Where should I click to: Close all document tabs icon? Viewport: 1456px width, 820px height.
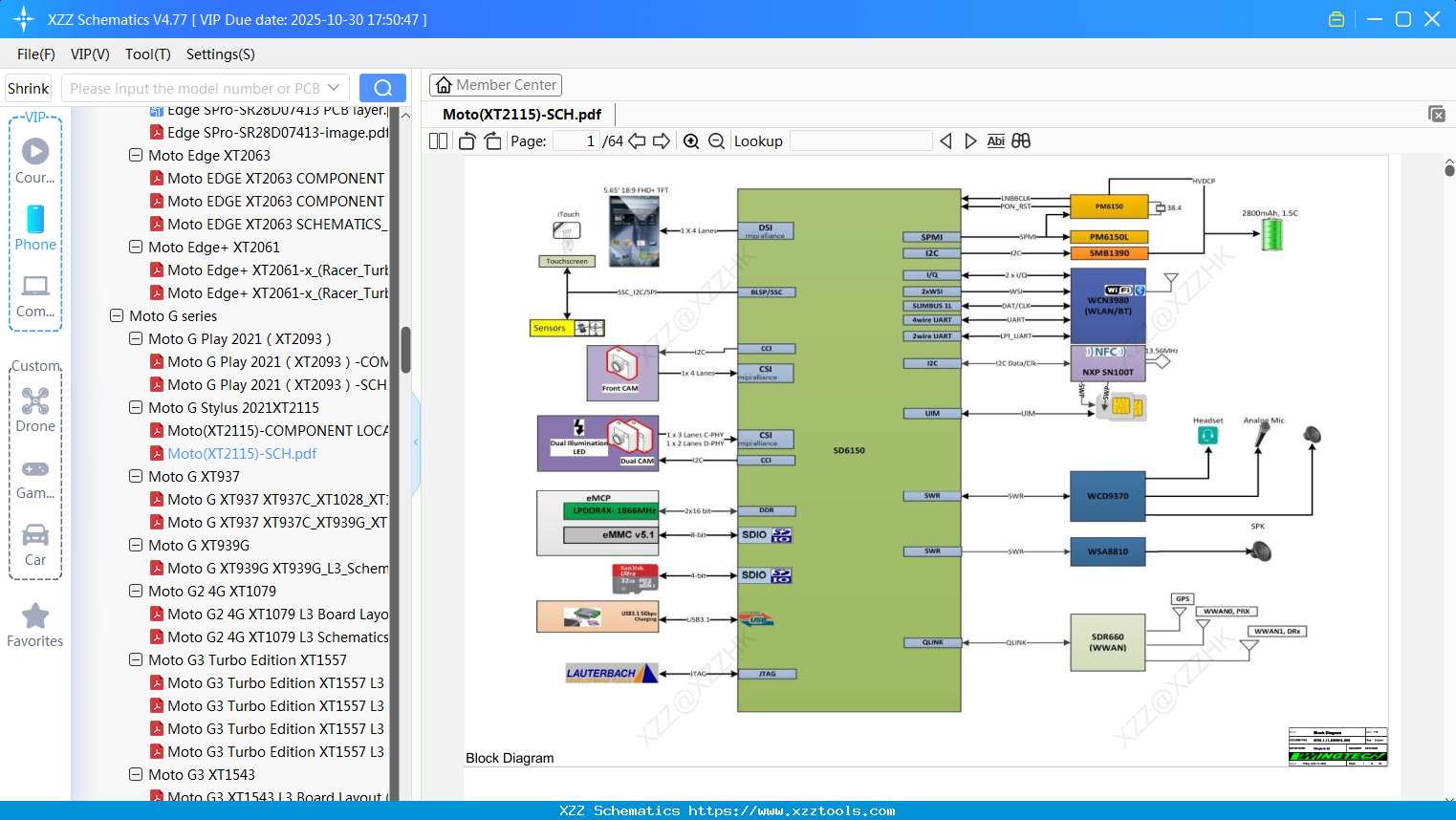pos(1437,114)
